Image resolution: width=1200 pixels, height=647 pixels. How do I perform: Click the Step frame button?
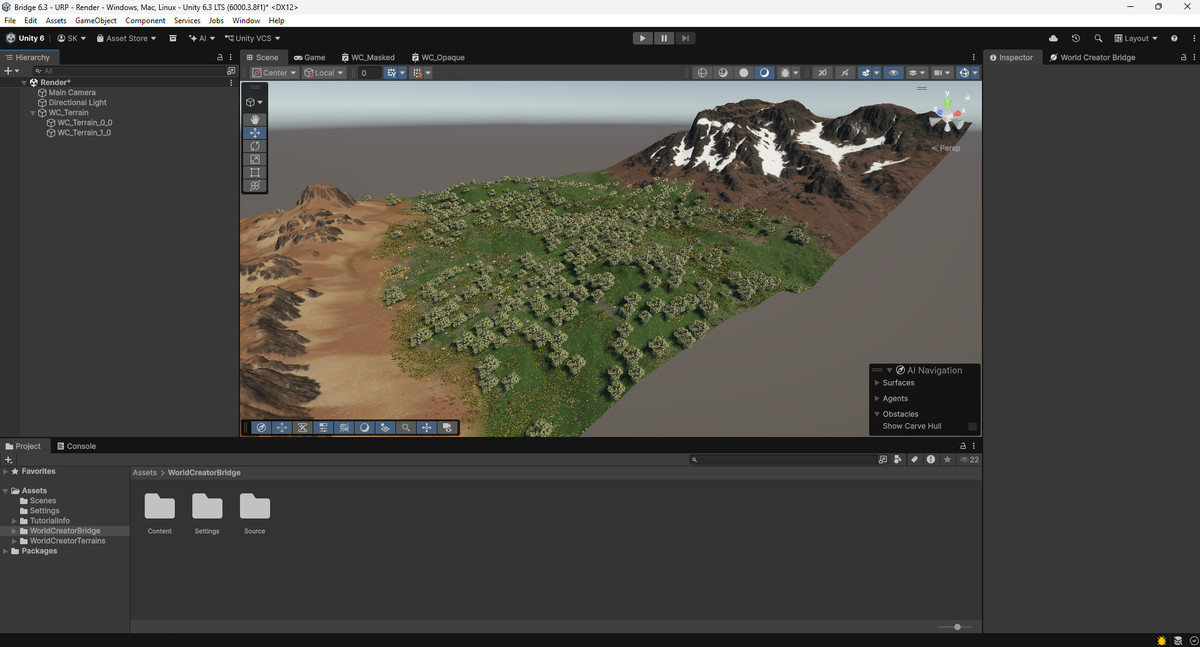[685, 38]
